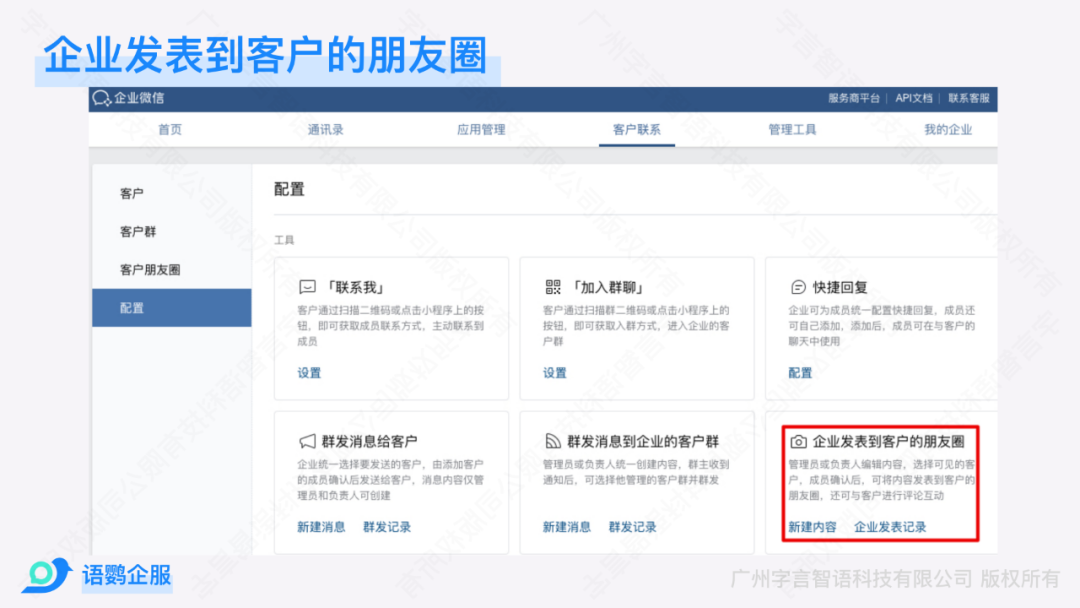Click the 企业发表到客户的朋友圈 camera icon
The width and height of the screenshot is (1080, 608).
pyautogui.click(x=798, y=441)
